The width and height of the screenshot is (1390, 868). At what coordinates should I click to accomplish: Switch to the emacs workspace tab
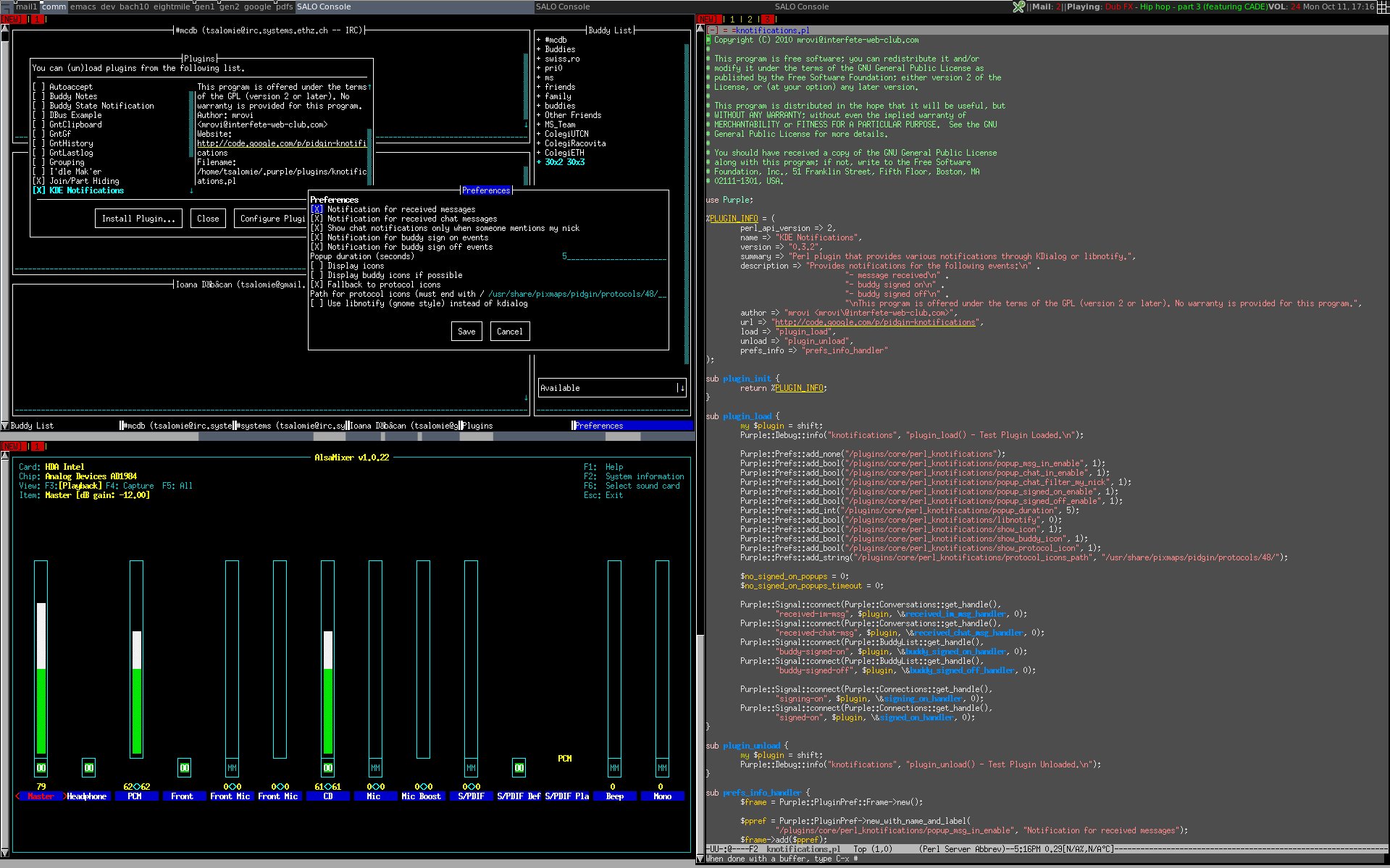[83, 7]
